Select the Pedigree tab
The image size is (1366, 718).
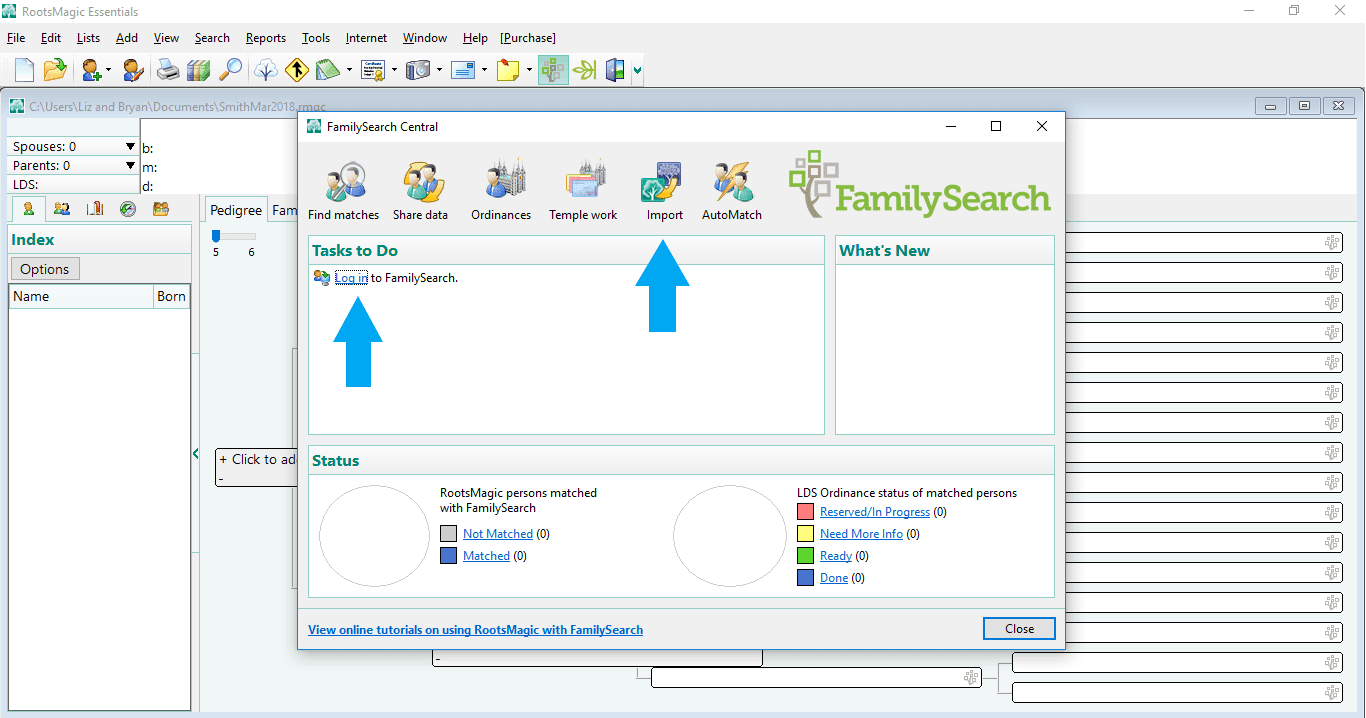pos(236,210)
